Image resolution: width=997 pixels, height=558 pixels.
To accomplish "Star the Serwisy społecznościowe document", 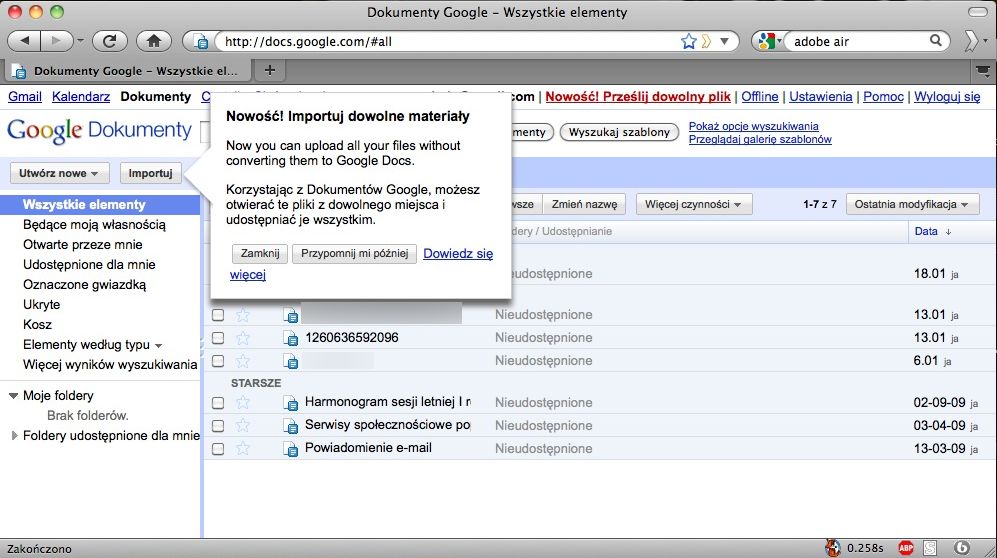I will point(243,425).
